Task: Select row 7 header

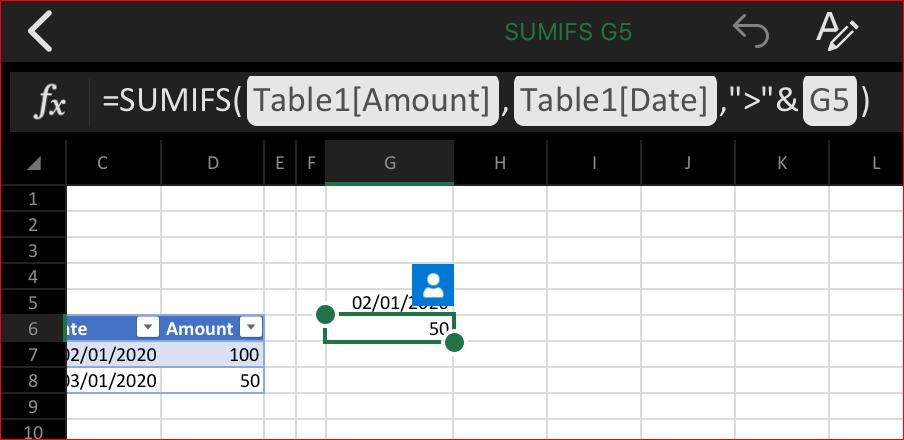Action: coord(33,355)
